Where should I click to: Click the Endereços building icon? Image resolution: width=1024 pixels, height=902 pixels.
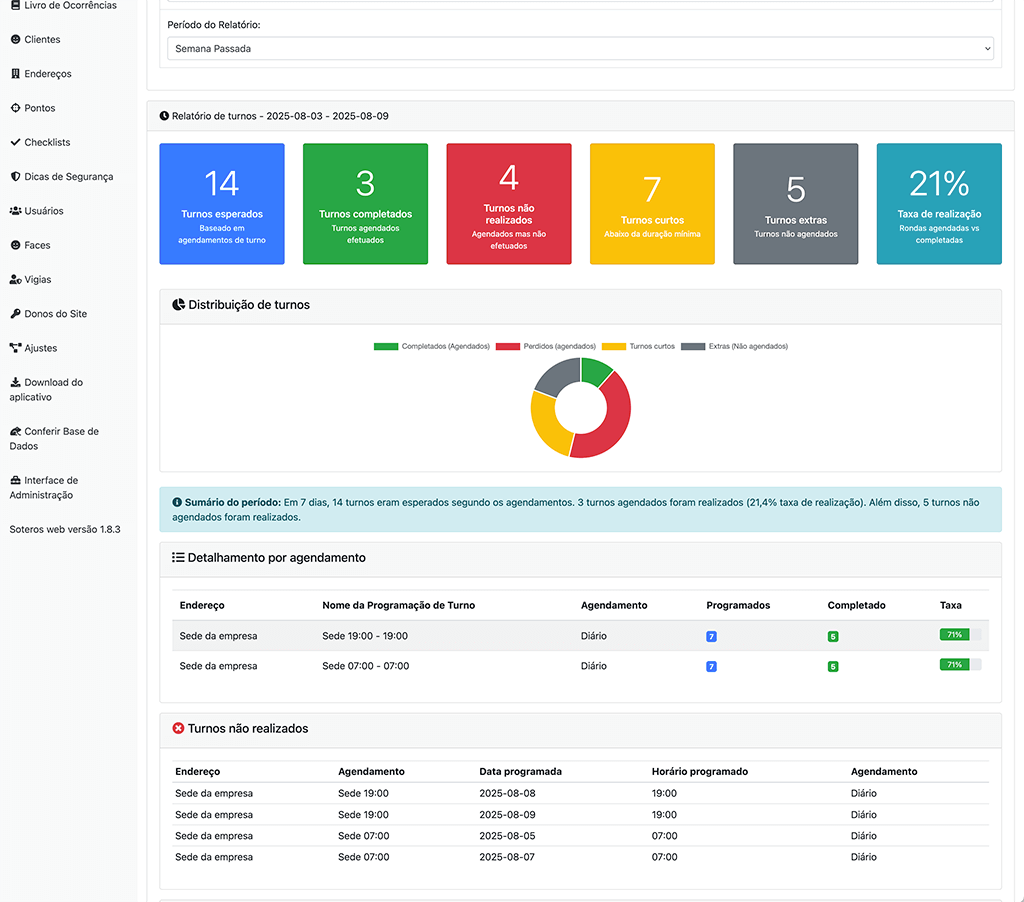coord(15,74)
